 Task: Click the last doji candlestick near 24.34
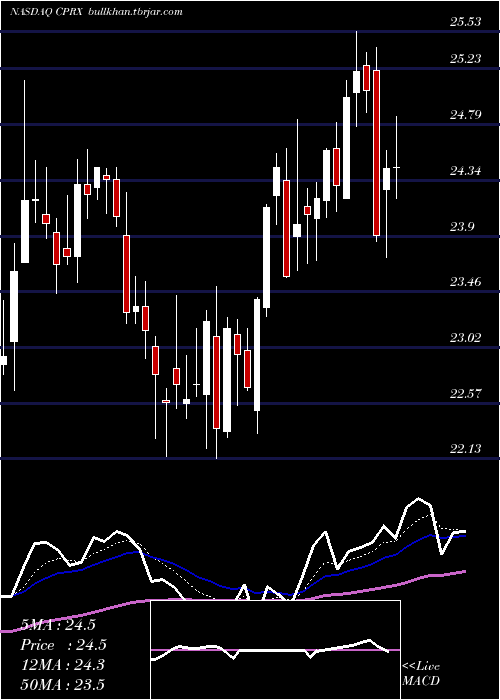tap(396, 167)
